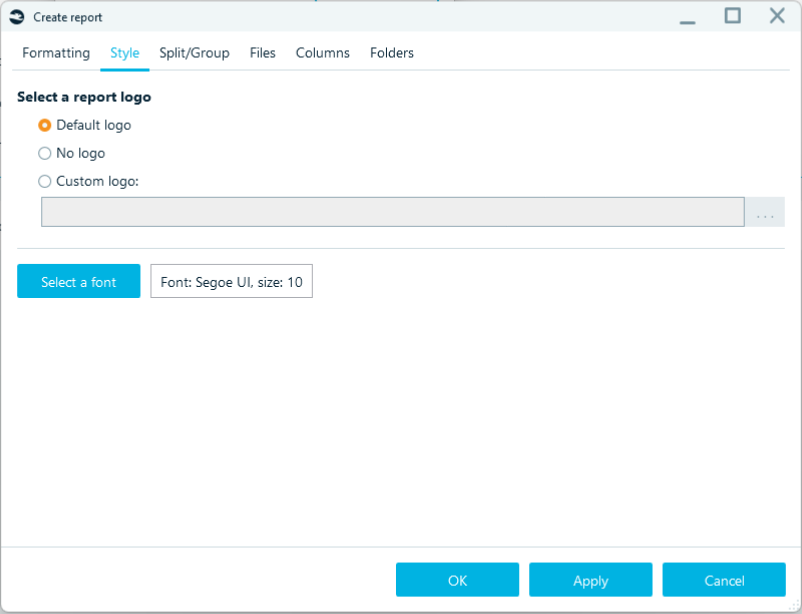Cancel the Create report dialog
This screenshot has height=614, width=802.
point(724,580)
